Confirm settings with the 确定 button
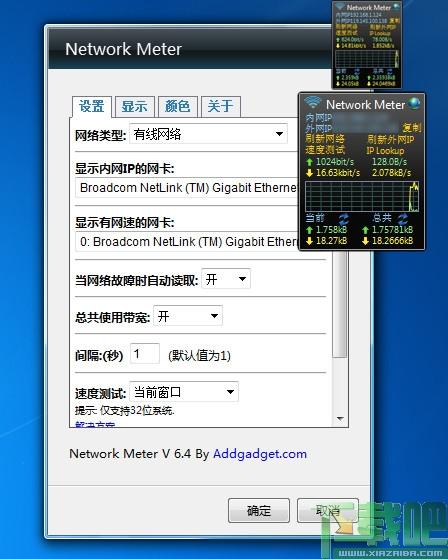 coord(259,511)
